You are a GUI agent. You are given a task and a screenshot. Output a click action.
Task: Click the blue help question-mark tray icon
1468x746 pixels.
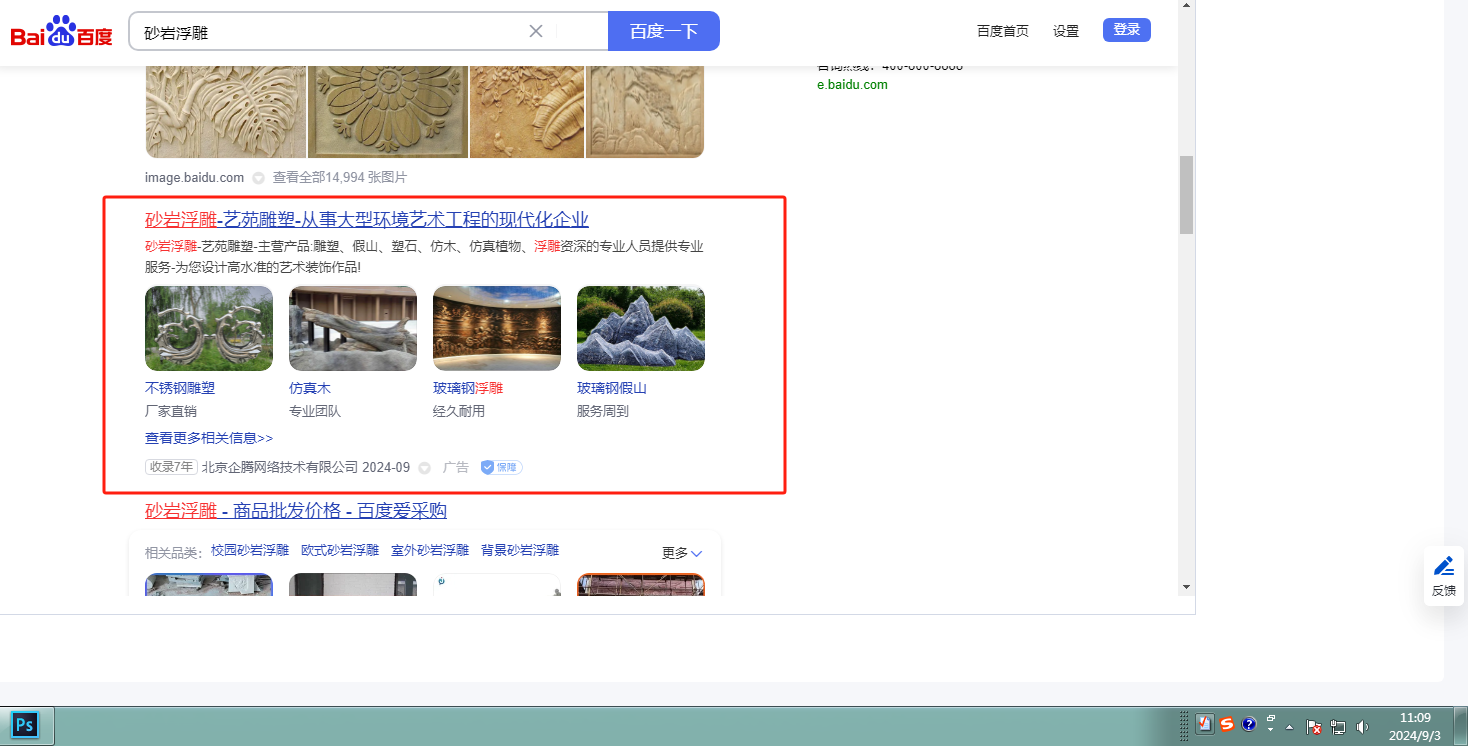pos(1249,724)
